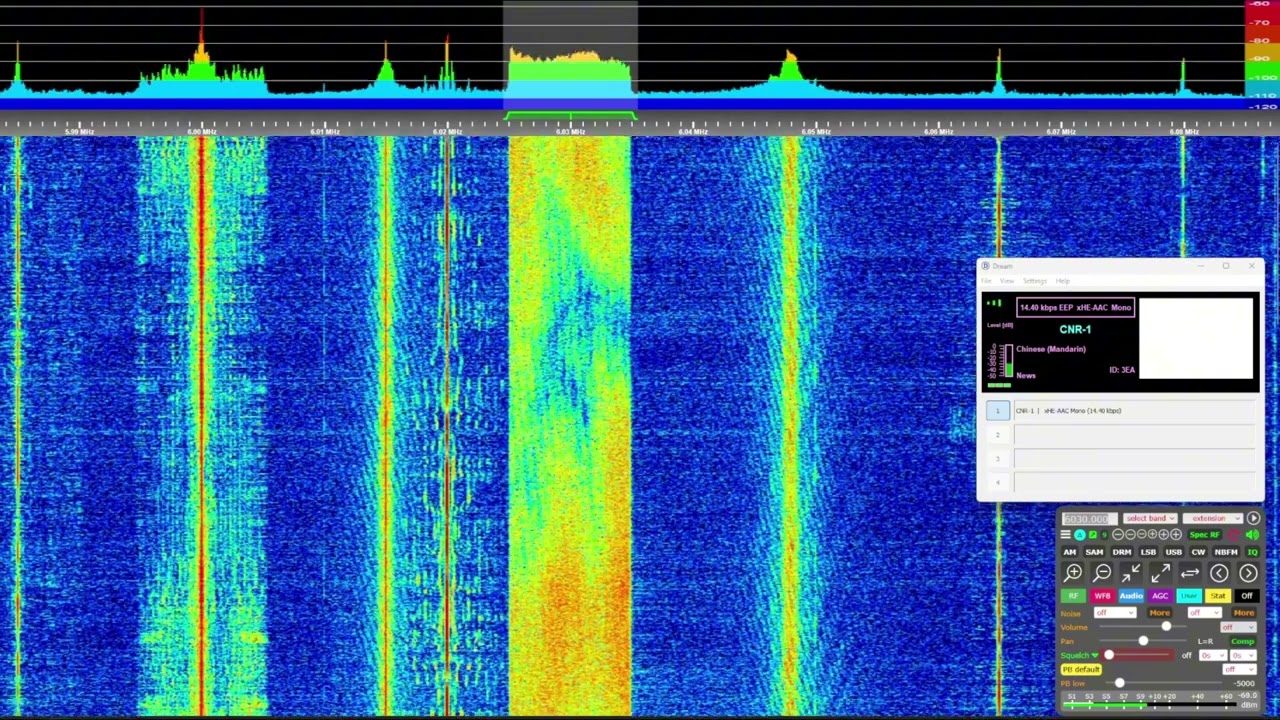Select LSB demodulation mode
Viewport: 1280px width, 720px height.
(x=1148, y=552)
